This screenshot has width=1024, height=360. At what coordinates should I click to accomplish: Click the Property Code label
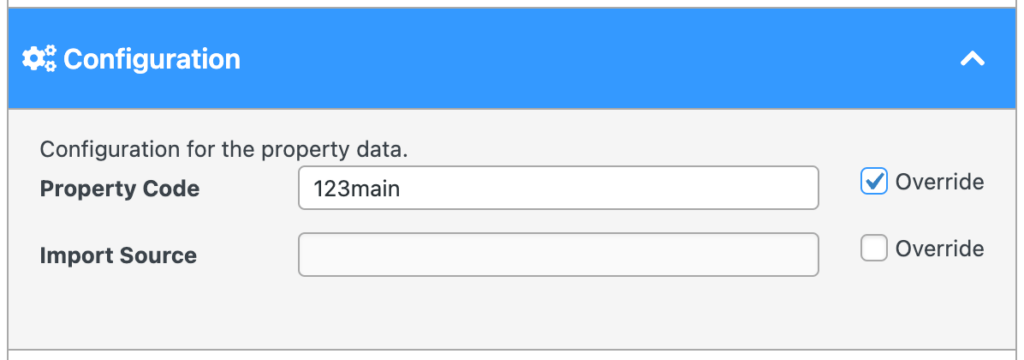point(120,189)
